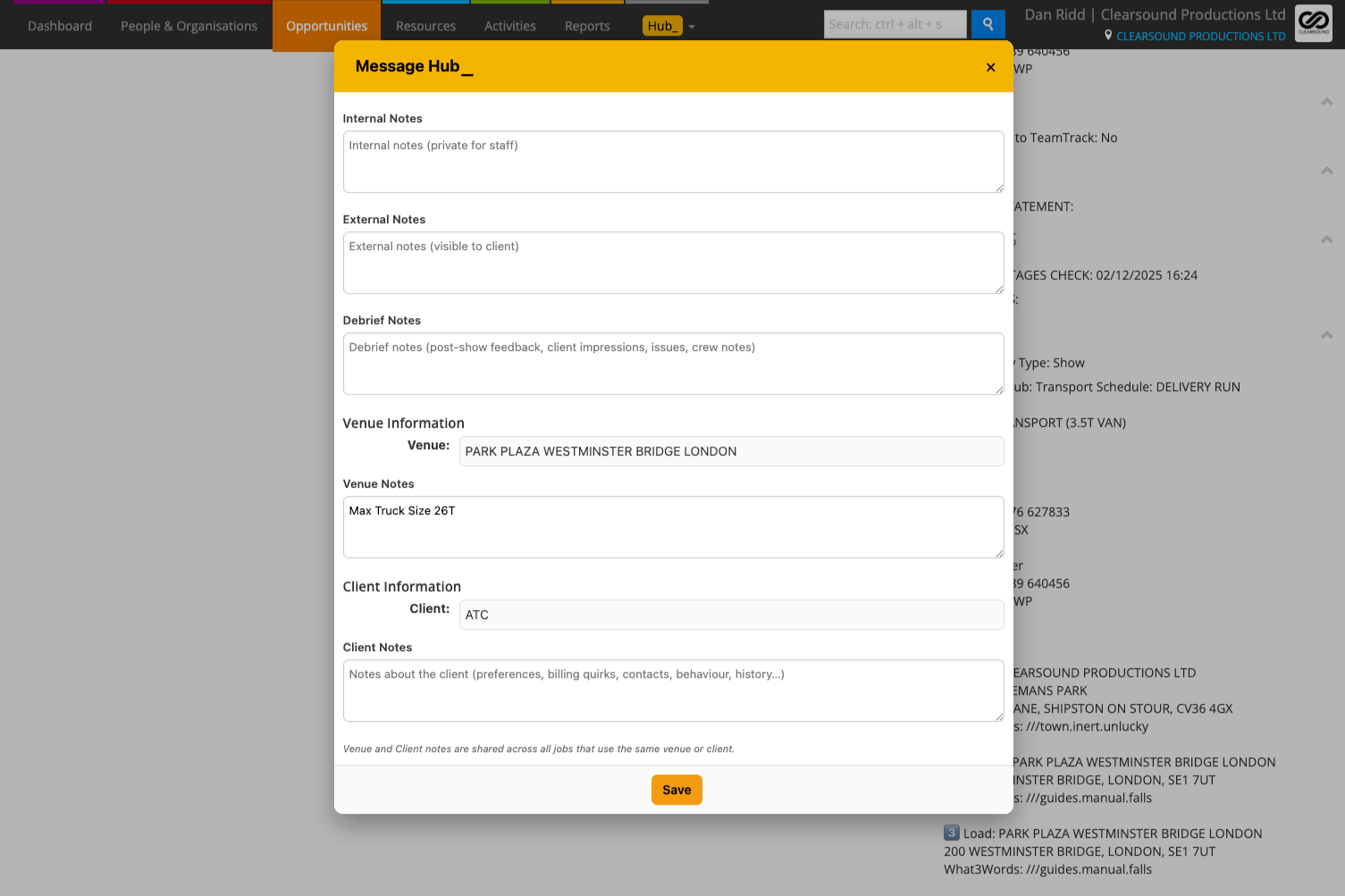Click inside the Internal Notes field
Viewport: 1345px width, 896px height.
(673, 162)
